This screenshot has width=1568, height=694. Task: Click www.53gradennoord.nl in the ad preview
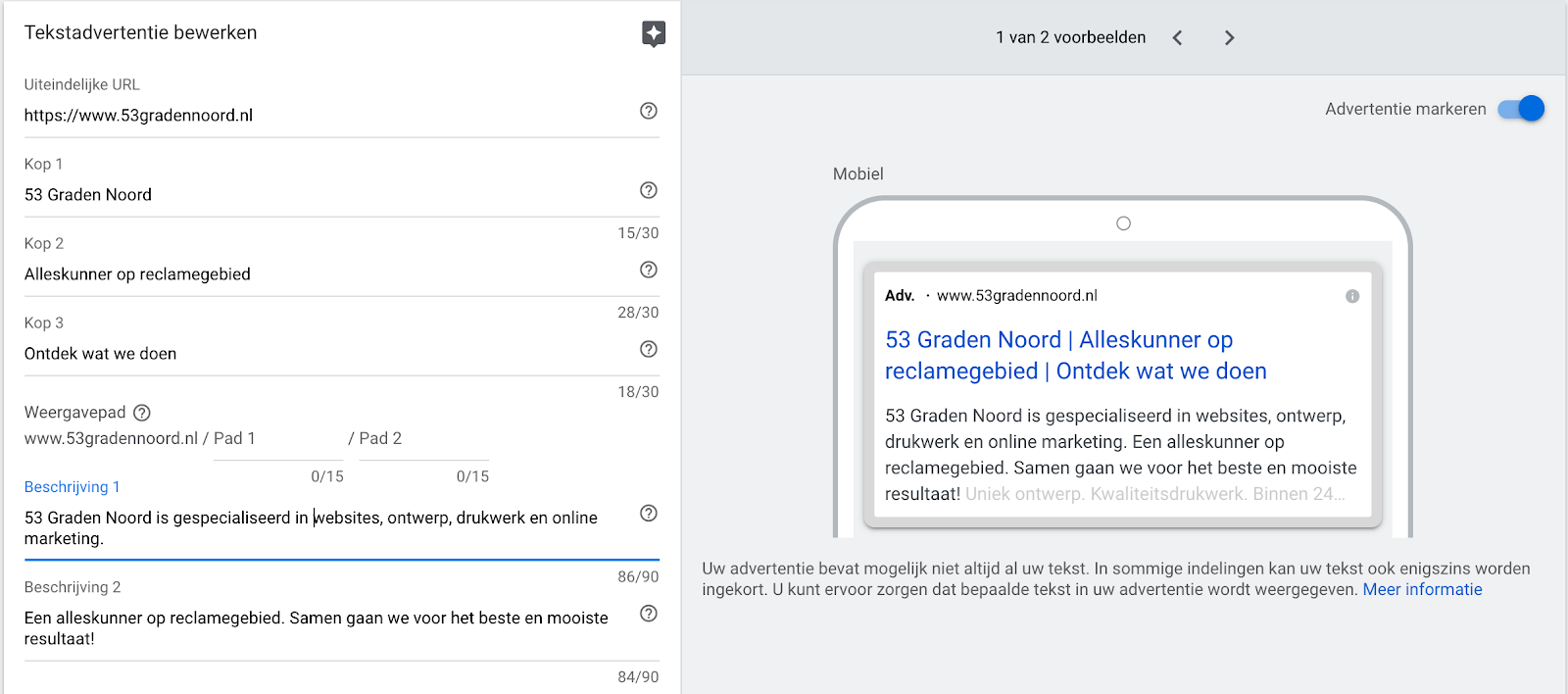(1017, 296)
